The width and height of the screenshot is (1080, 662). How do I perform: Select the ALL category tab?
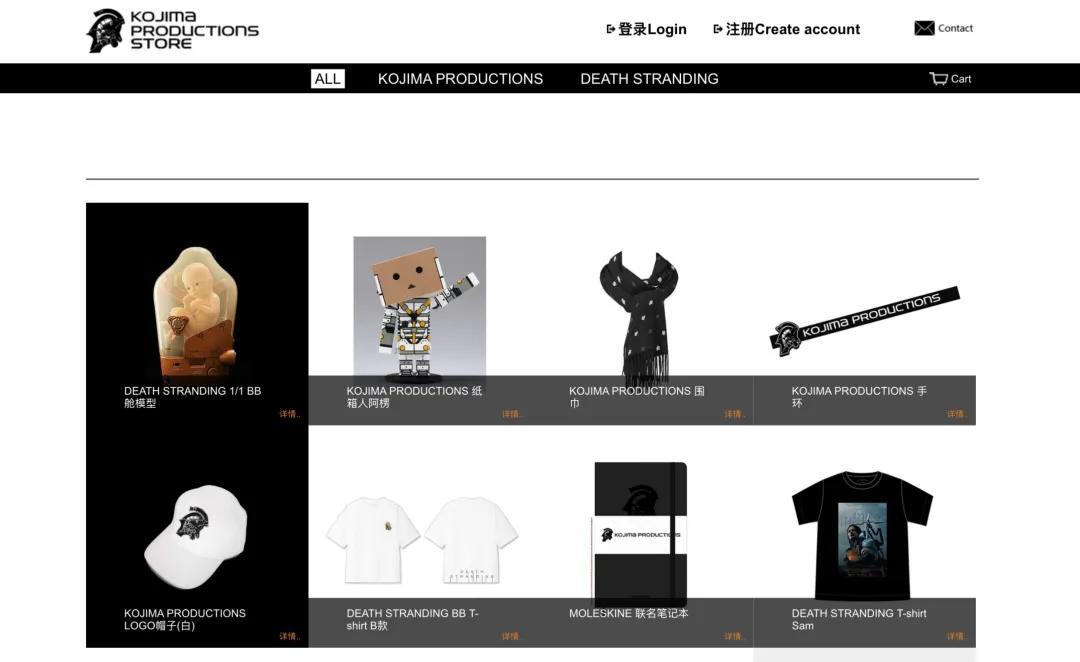(327, 79)
